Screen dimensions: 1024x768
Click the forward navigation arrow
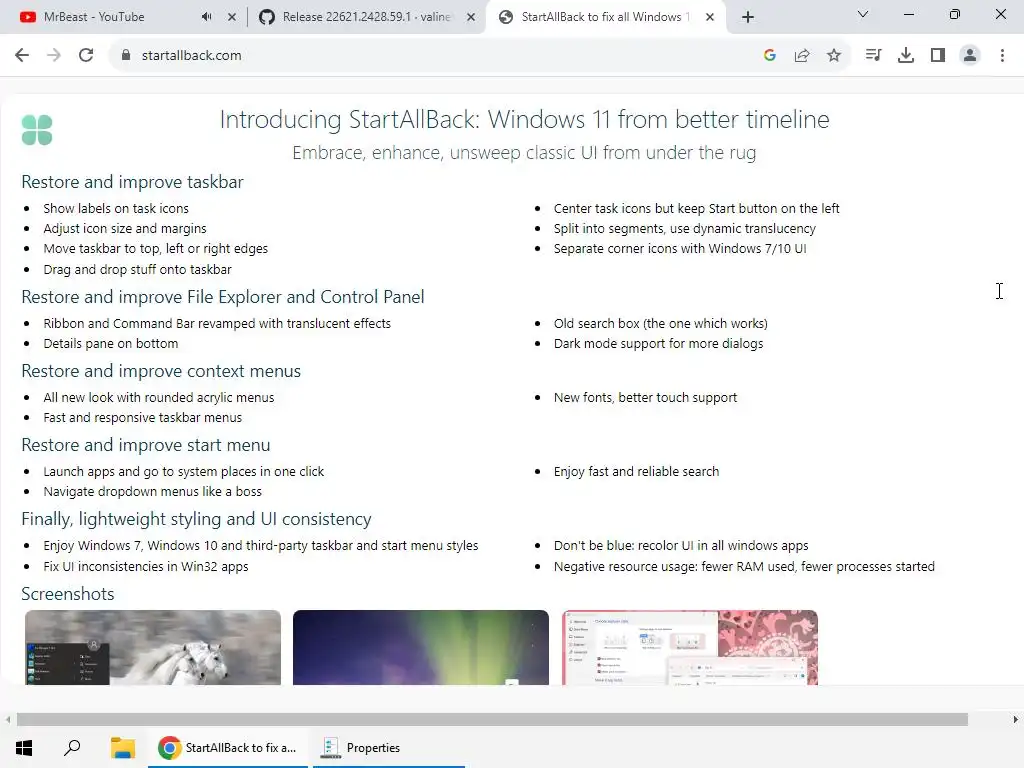54,56
